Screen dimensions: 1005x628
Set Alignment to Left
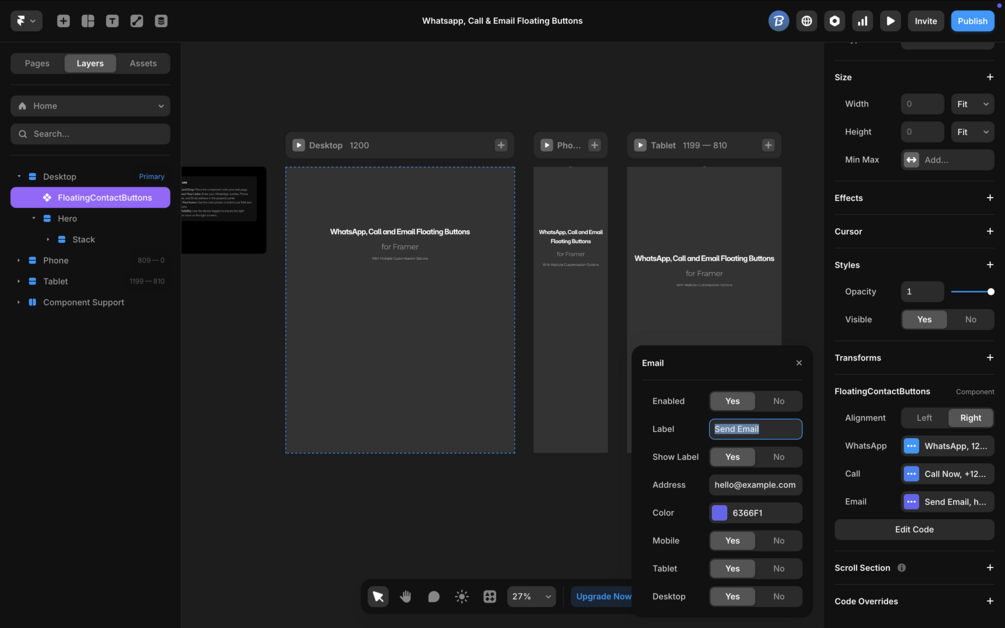coord(924,418)
